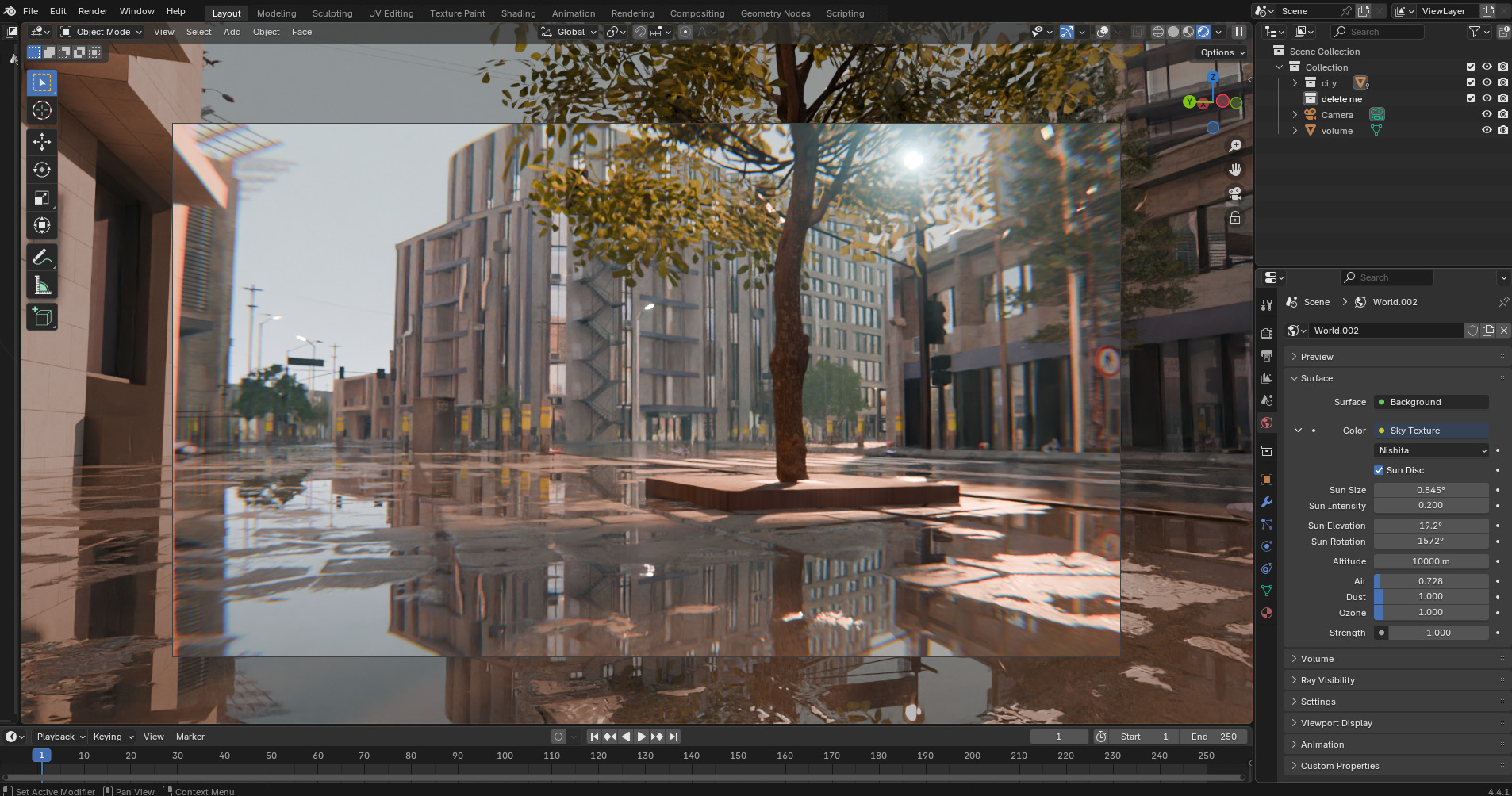Viewport: 1512px width, 796px height.
Task: Toggle viewport gizmos display
Action: click(1067, 32)
